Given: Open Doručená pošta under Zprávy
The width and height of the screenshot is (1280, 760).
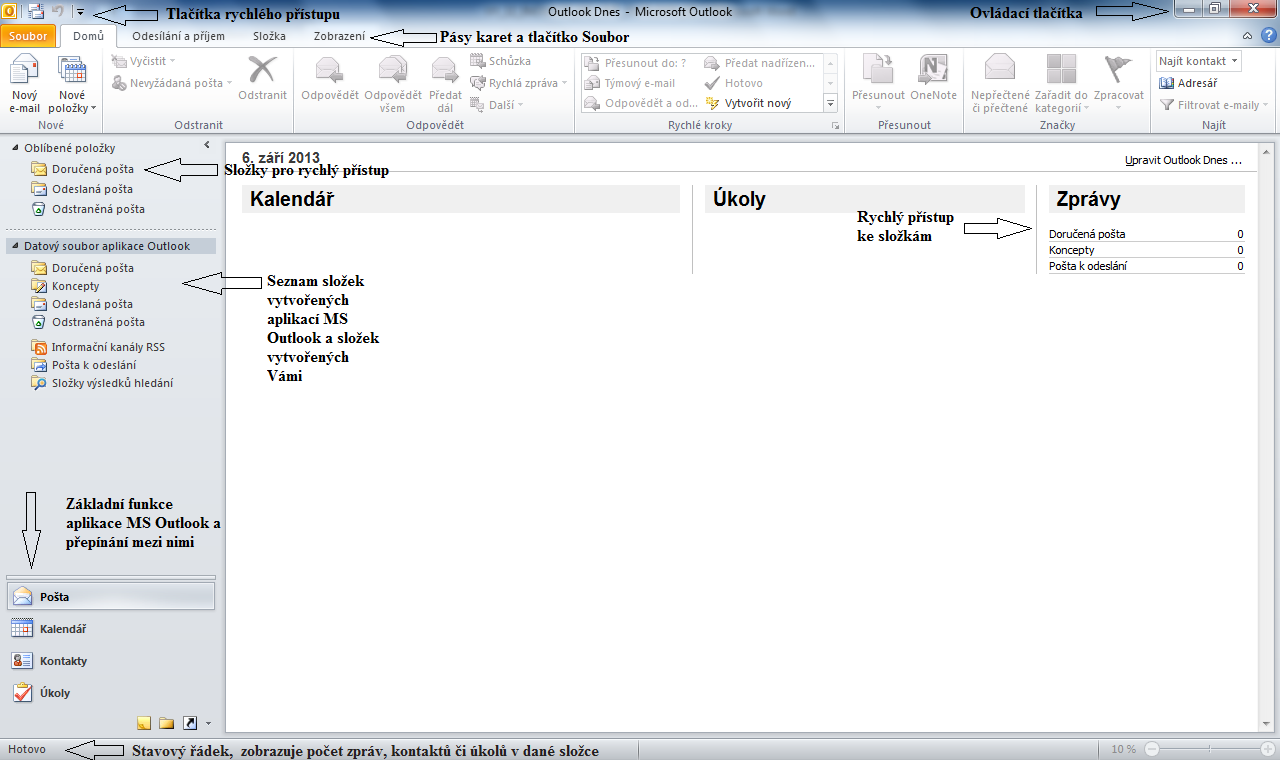Looking at the screenshot, I should [1087, 235].
